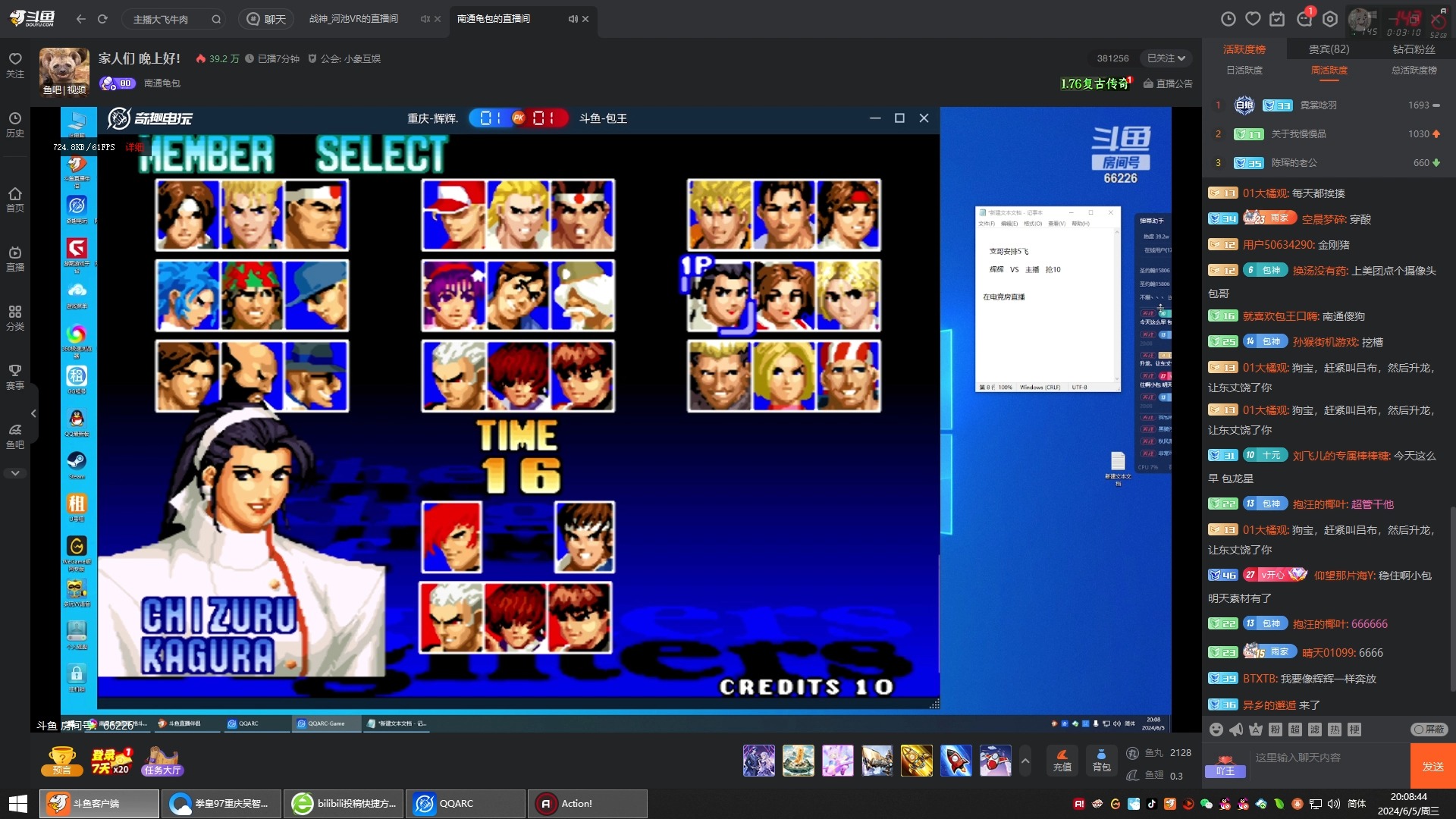
Task: Expand the 已关注 follow dropdown
Action: point(1166,58)
